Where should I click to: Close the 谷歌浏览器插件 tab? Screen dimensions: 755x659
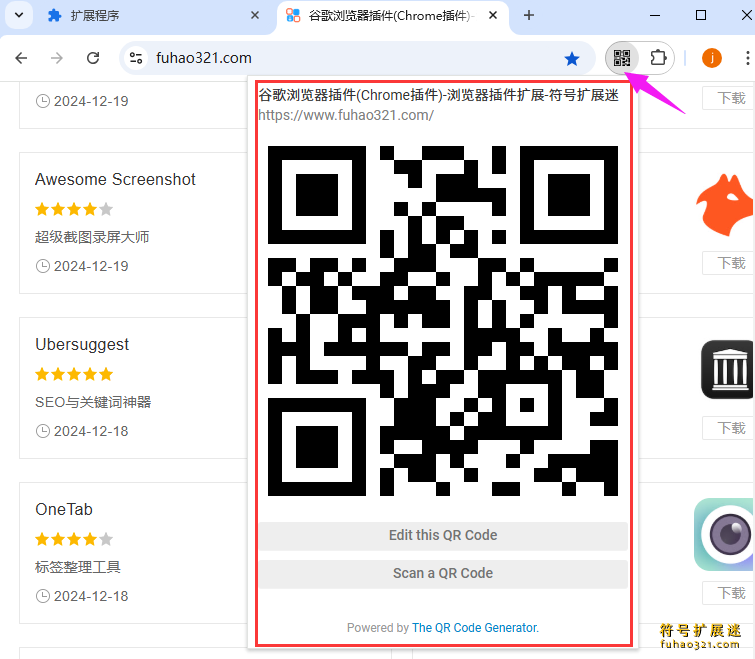493,15
